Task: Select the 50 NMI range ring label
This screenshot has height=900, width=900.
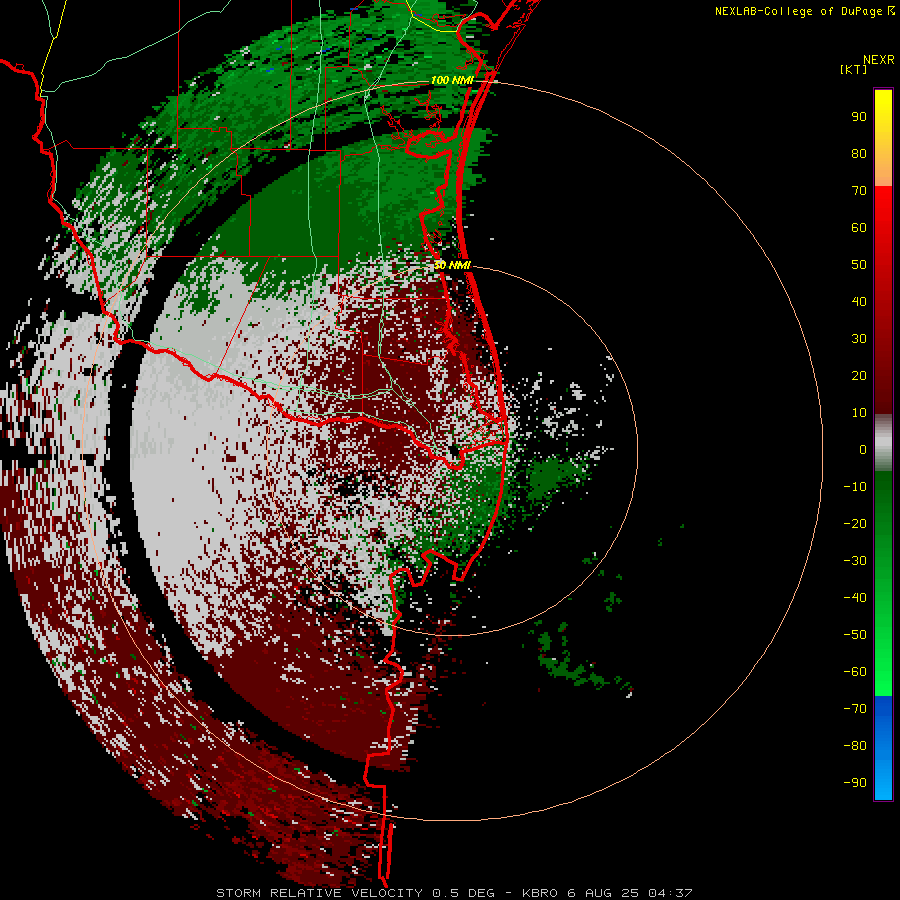Action: pyautogui.click(x=452, y=265)
